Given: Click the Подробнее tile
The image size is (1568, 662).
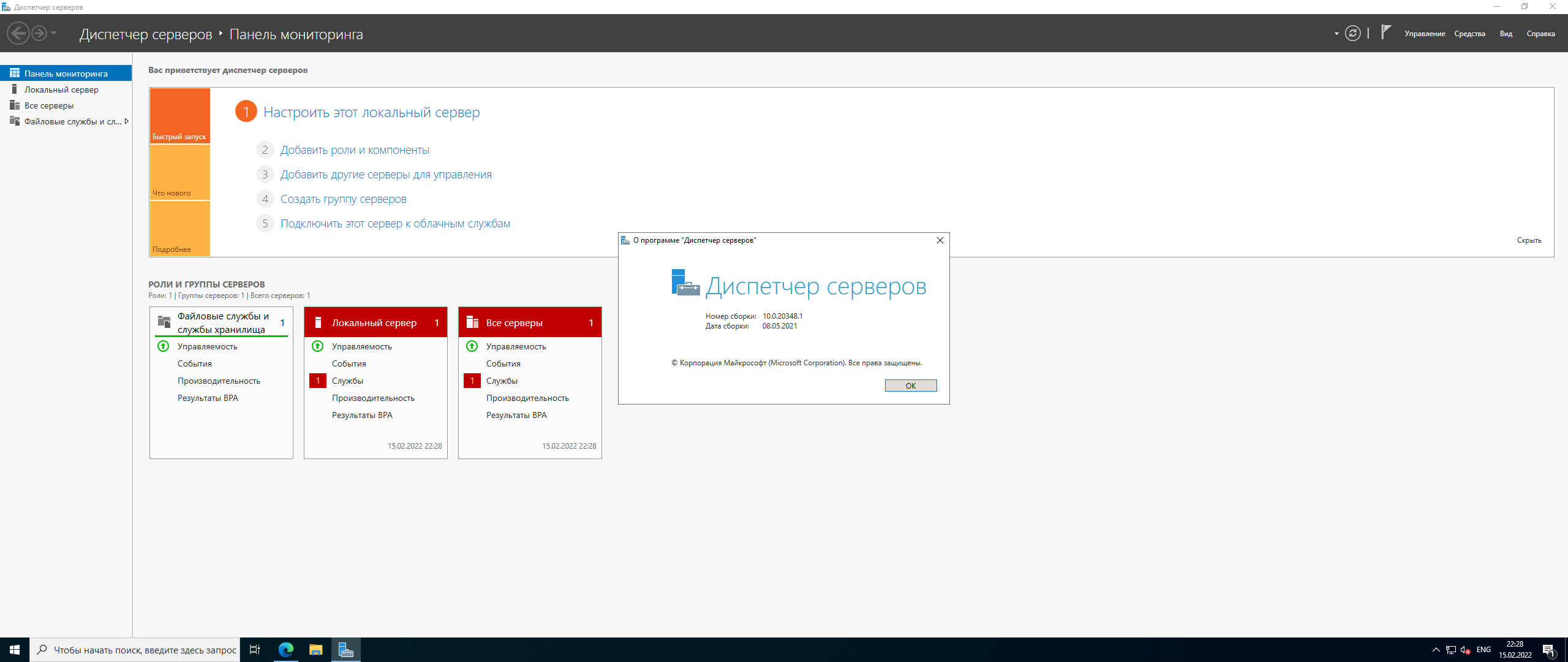Looking at the screenshot, I should [x=180, y=229].
